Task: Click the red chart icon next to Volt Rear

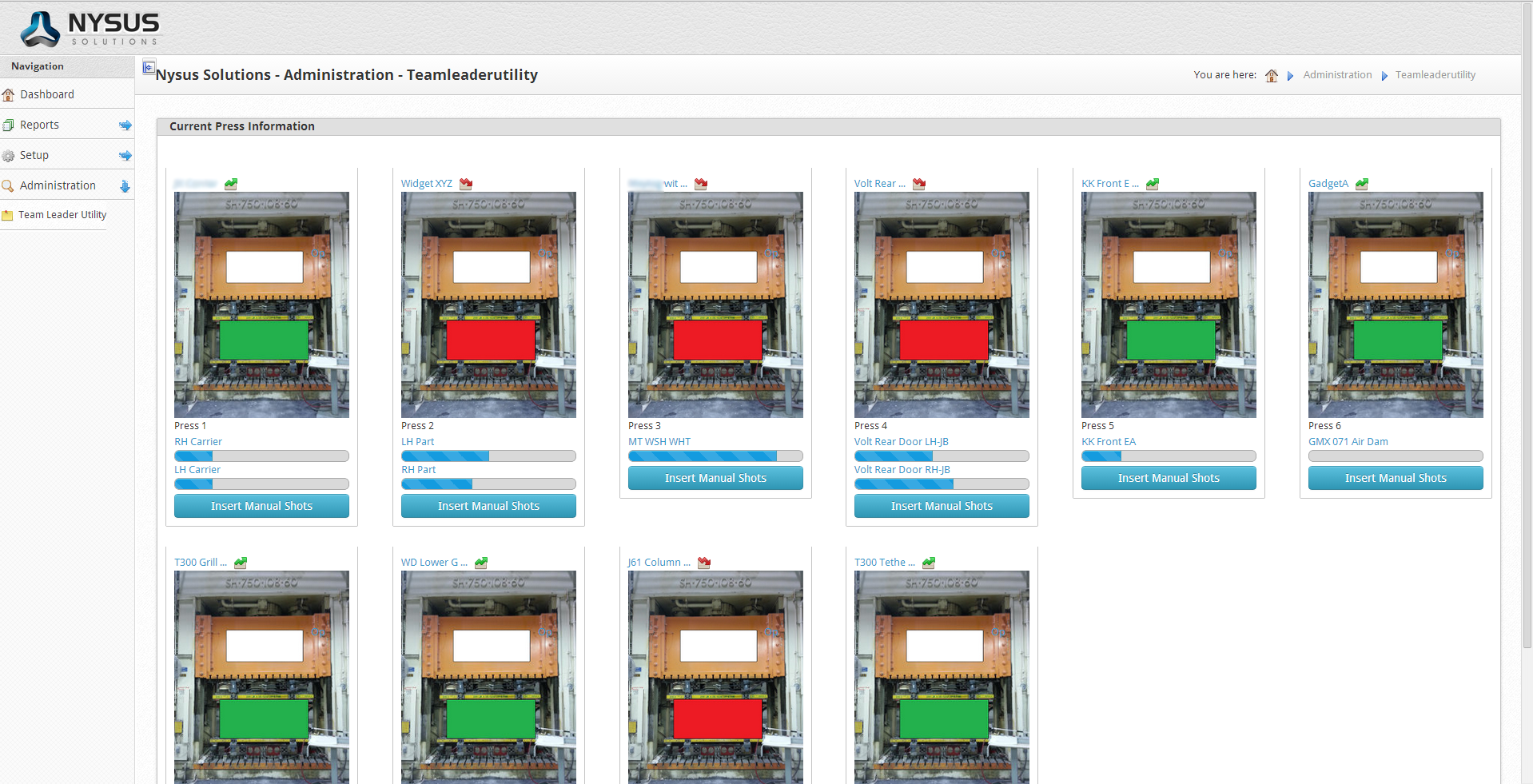Action: coord(919,184)
